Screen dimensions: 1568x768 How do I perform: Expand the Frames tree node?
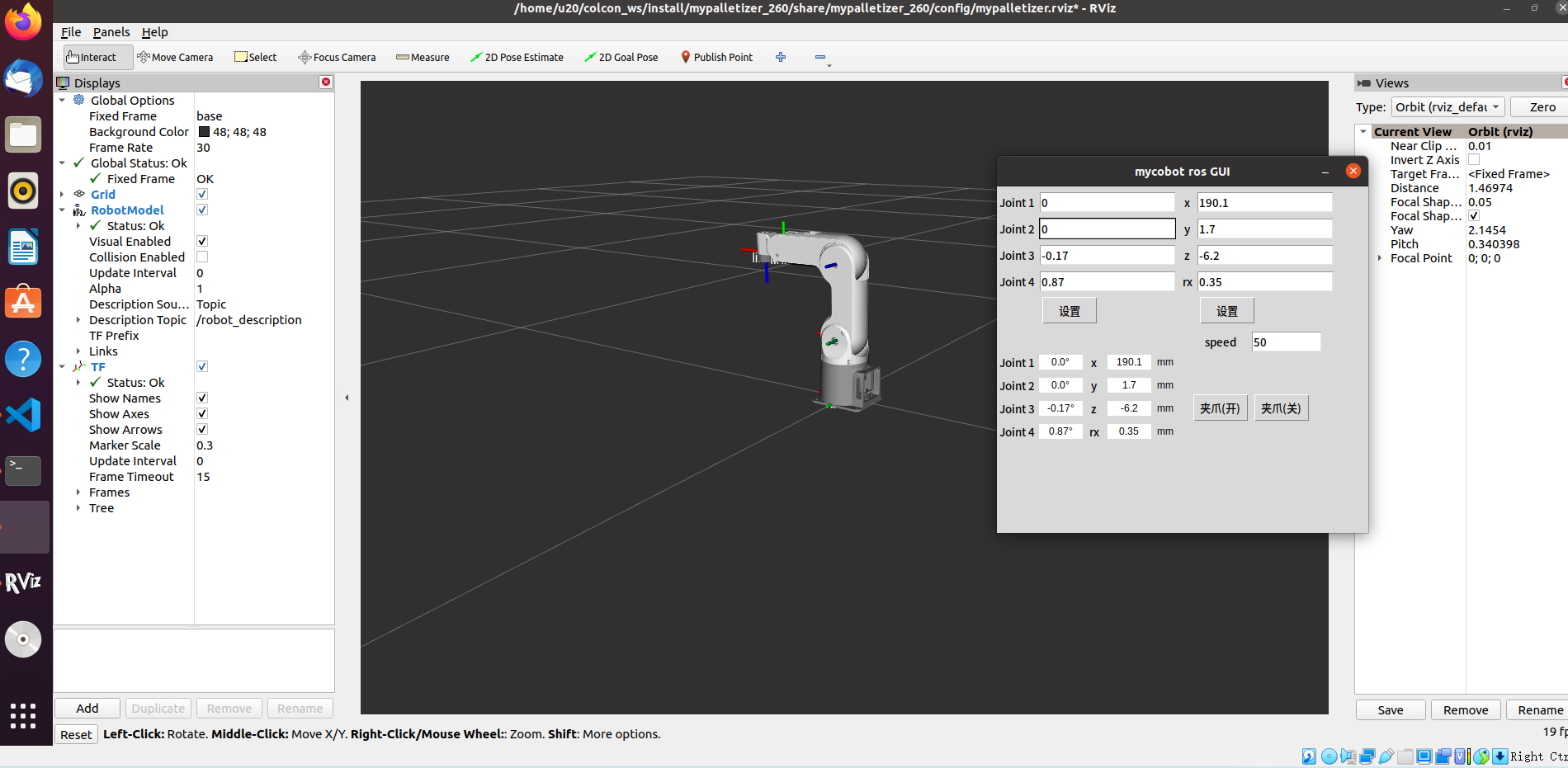click(78, 492)
